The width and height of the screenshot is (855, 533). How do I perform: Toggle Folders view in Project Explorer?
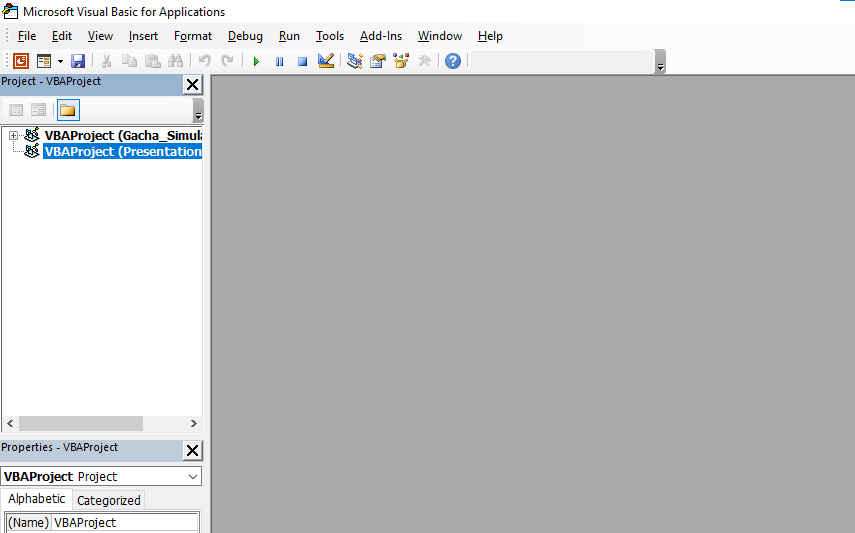(x=68, y=110)
